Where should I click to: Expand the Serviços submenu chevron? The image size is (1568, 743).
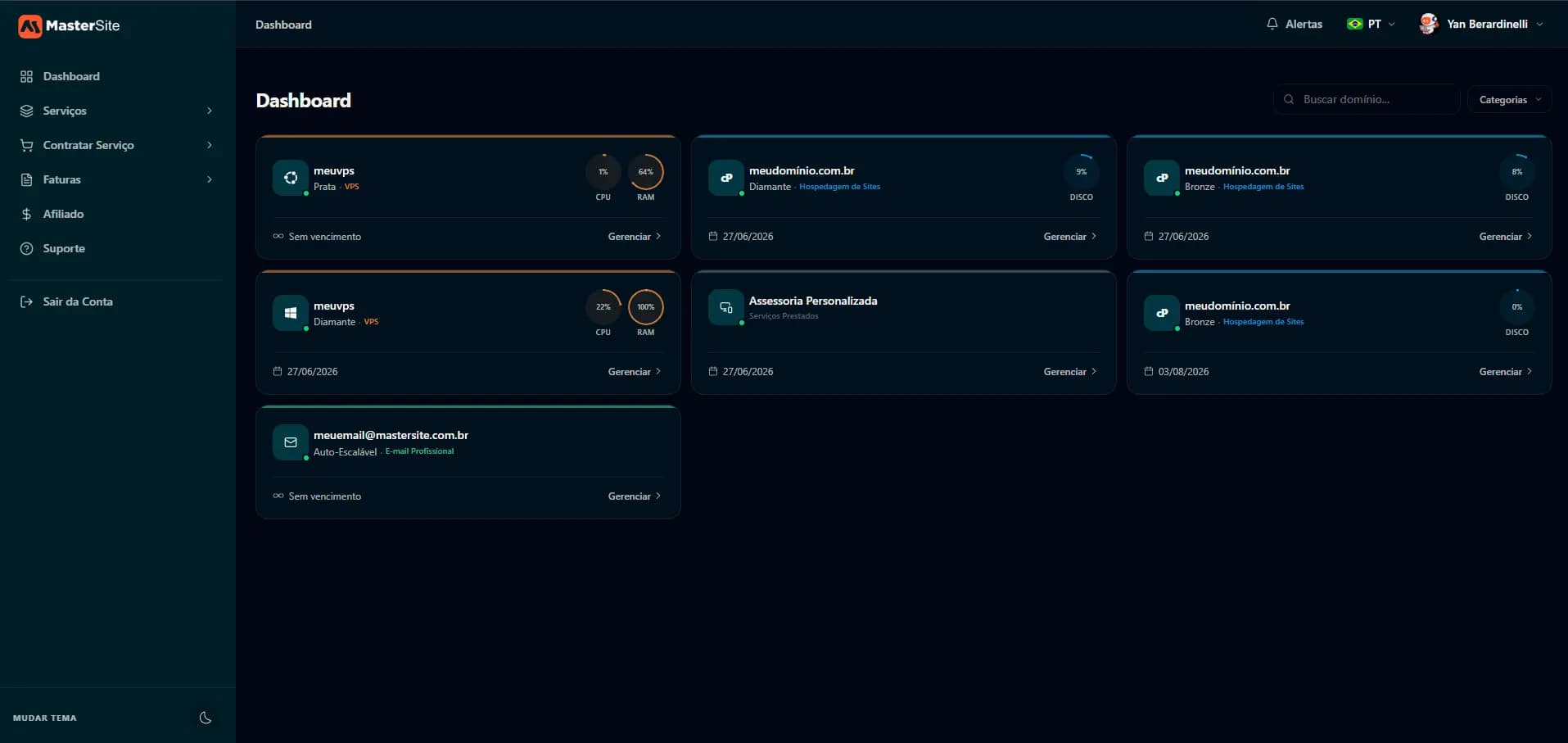[210, 111]
